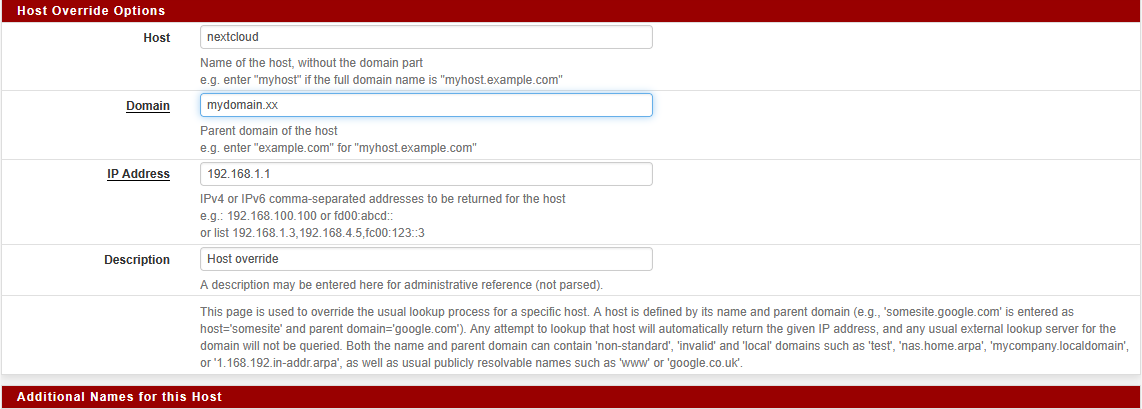Click the IPv4 or IPv6 addresses help line
The height and width of the screenshot is (409, 1142).
click(383, 199)
